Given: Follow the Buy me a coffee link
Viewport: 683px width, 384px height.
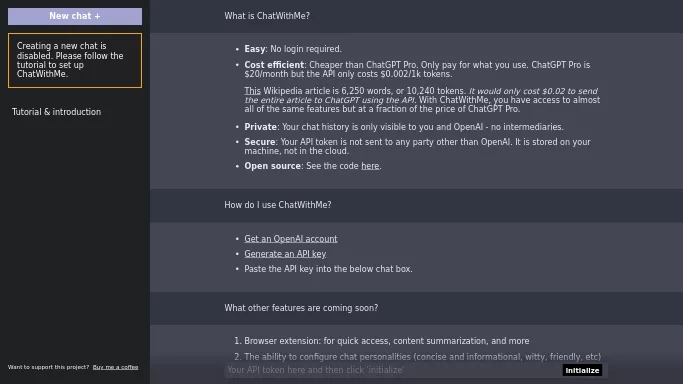Looking at the screenshot, I should (x=115, y=367).
